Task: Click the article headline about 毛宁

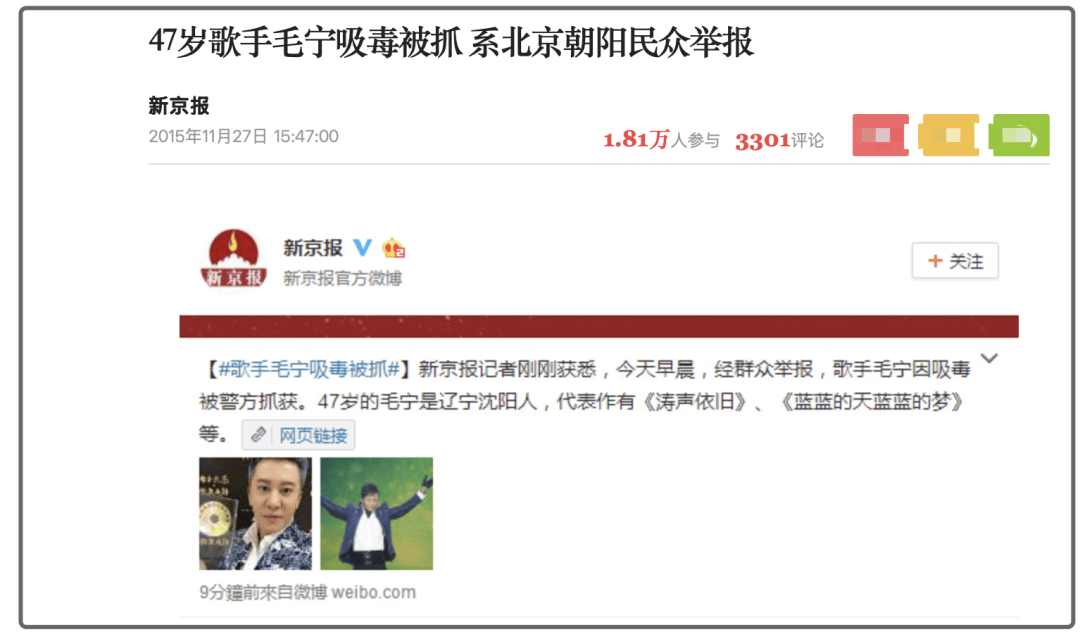Action: pos(451,43)
